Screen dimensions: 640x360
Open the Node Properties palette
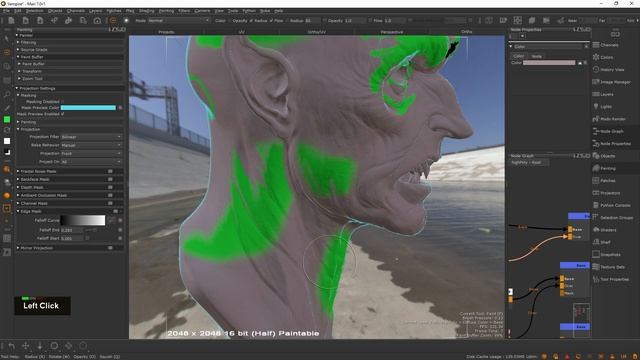[x=611, y=144]
